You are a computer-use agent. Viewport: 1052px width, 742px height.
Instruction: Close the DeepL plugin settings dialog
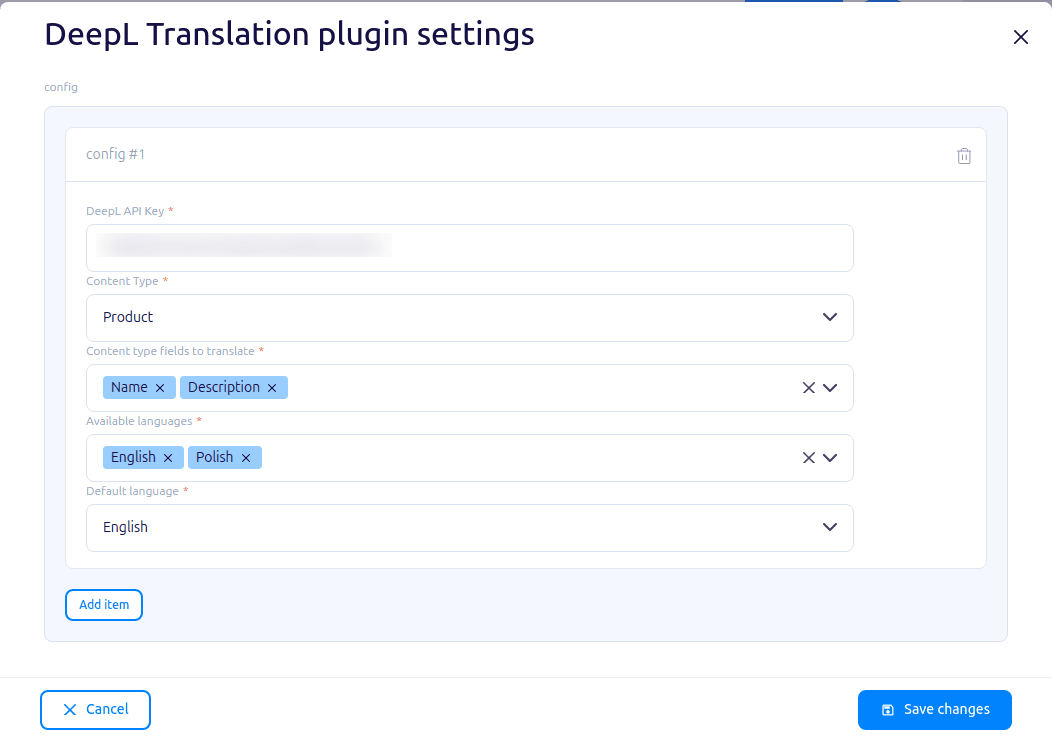1020,37
